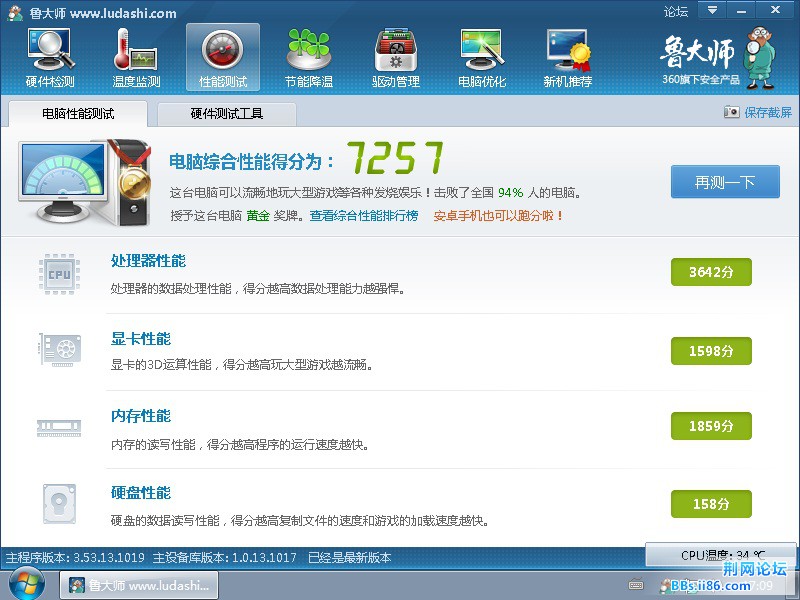Open 电脑优化 computer optimization
800x600 pixels.
coord(482,59)
